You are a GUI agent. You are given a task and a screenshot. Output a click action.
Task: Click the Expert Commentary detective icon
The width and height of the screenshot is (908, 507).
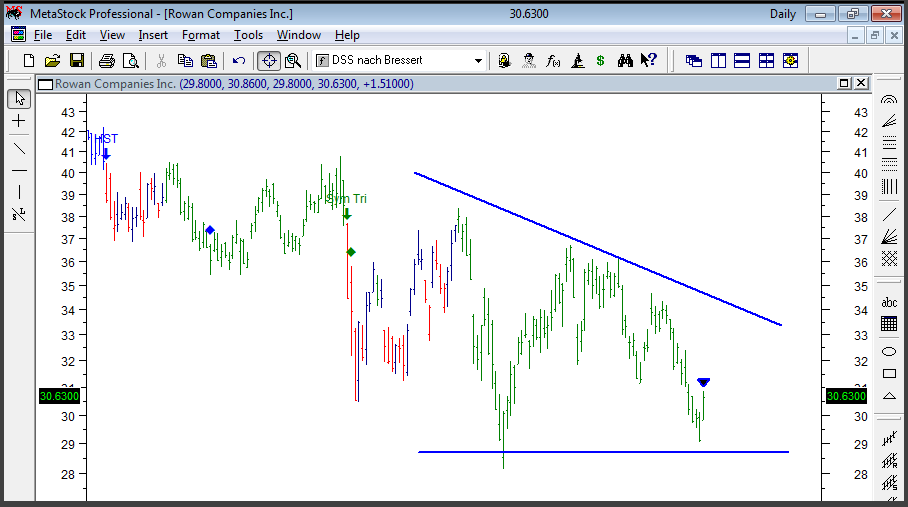pyautogui.click(x=528, y=60)
